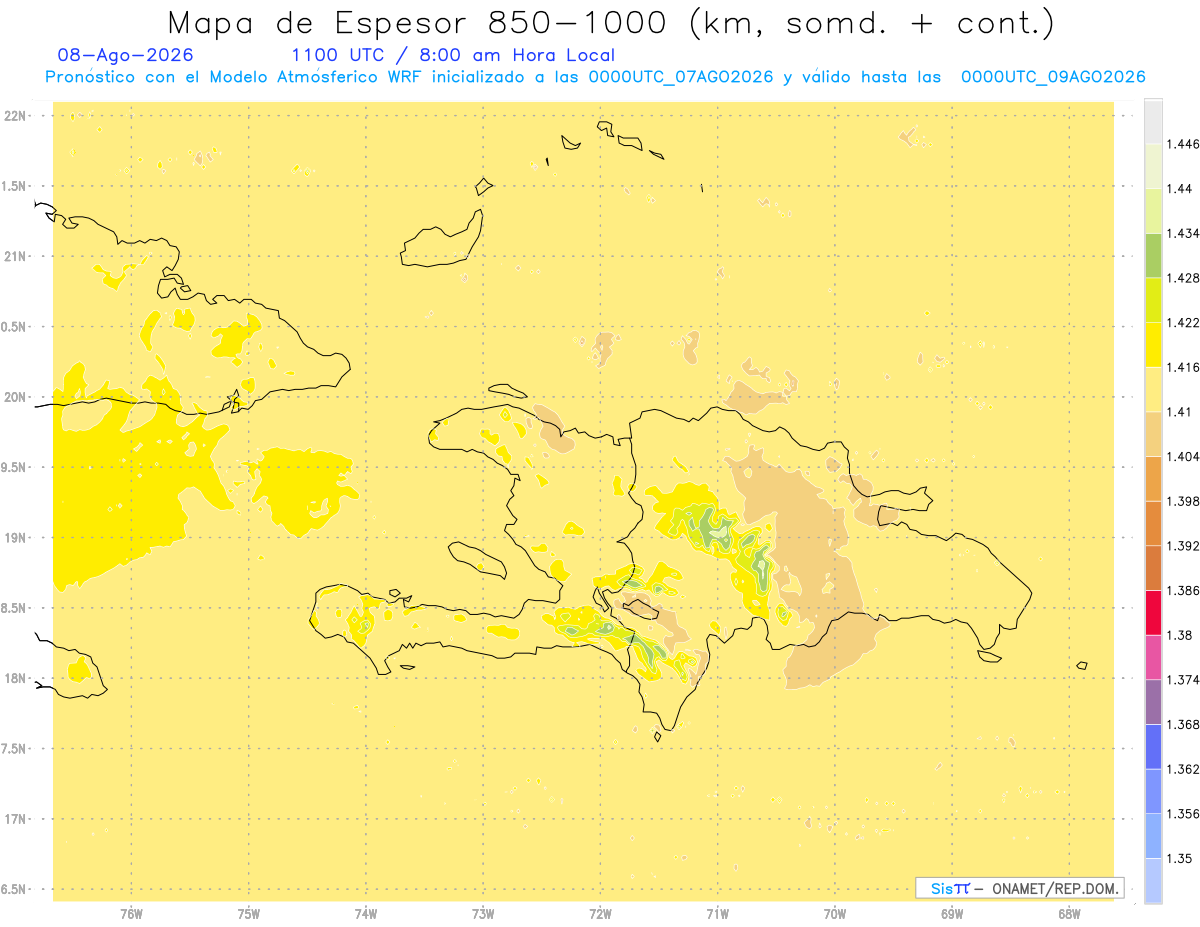Click the time text '1100 UTC / 8:00 am Hora Local'
1200x927 pixels.
coord(453,56)
